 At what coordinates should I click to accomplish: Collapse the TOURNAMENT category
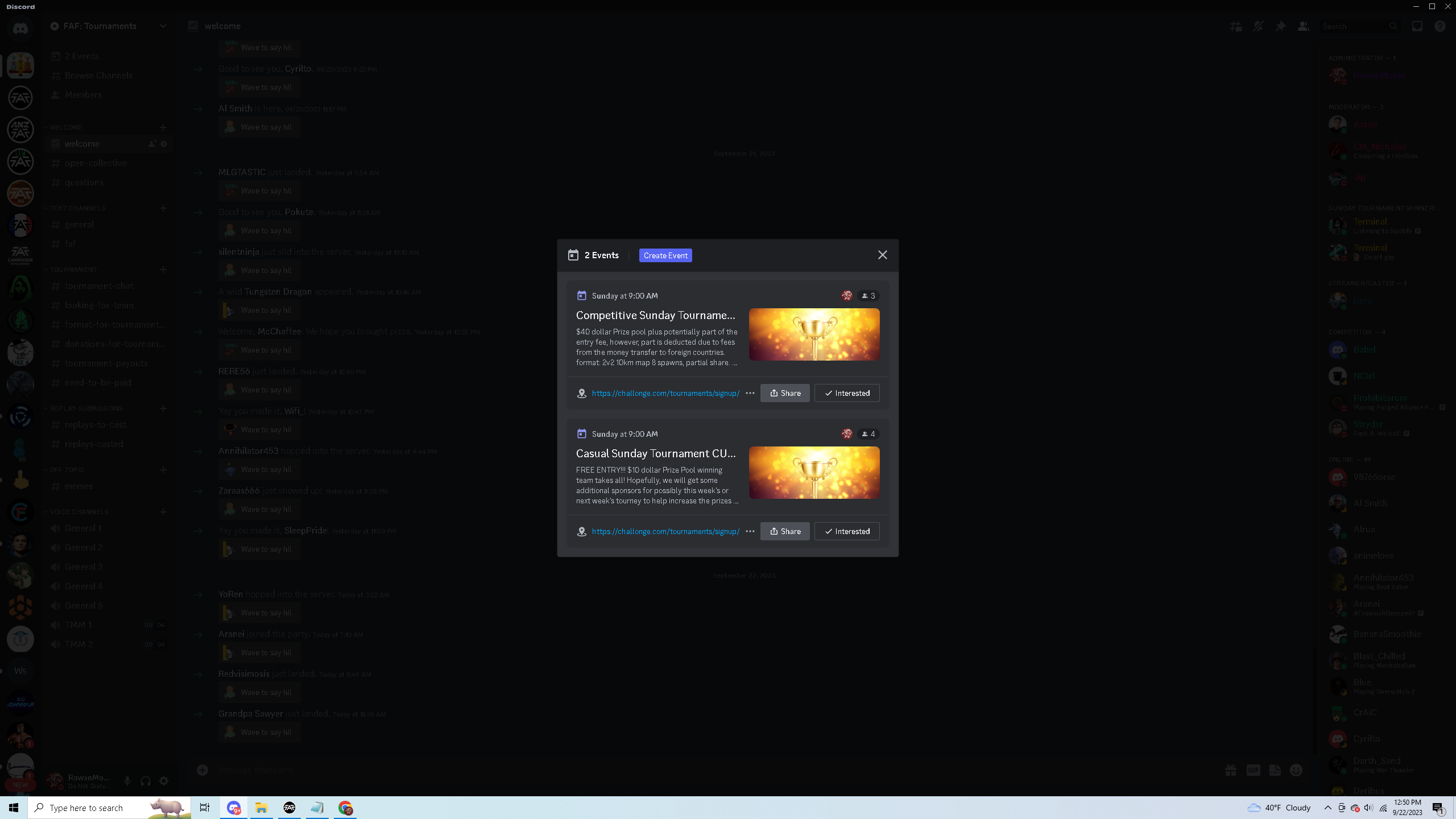(73, 270)
